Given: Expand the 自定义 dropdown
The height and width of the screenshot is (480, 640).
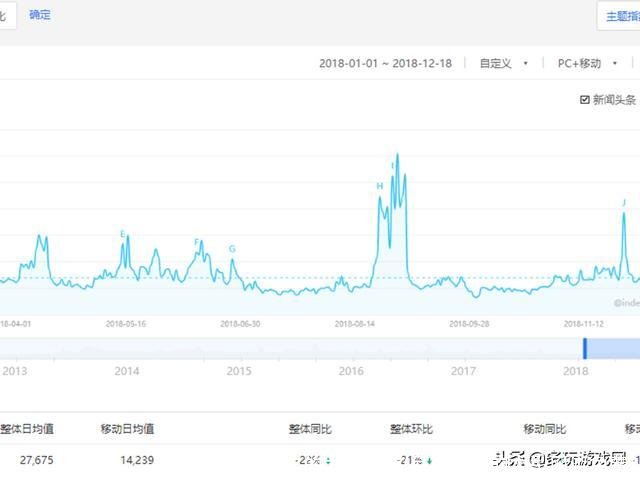Looking at the screenshot, I should point(504,63).
